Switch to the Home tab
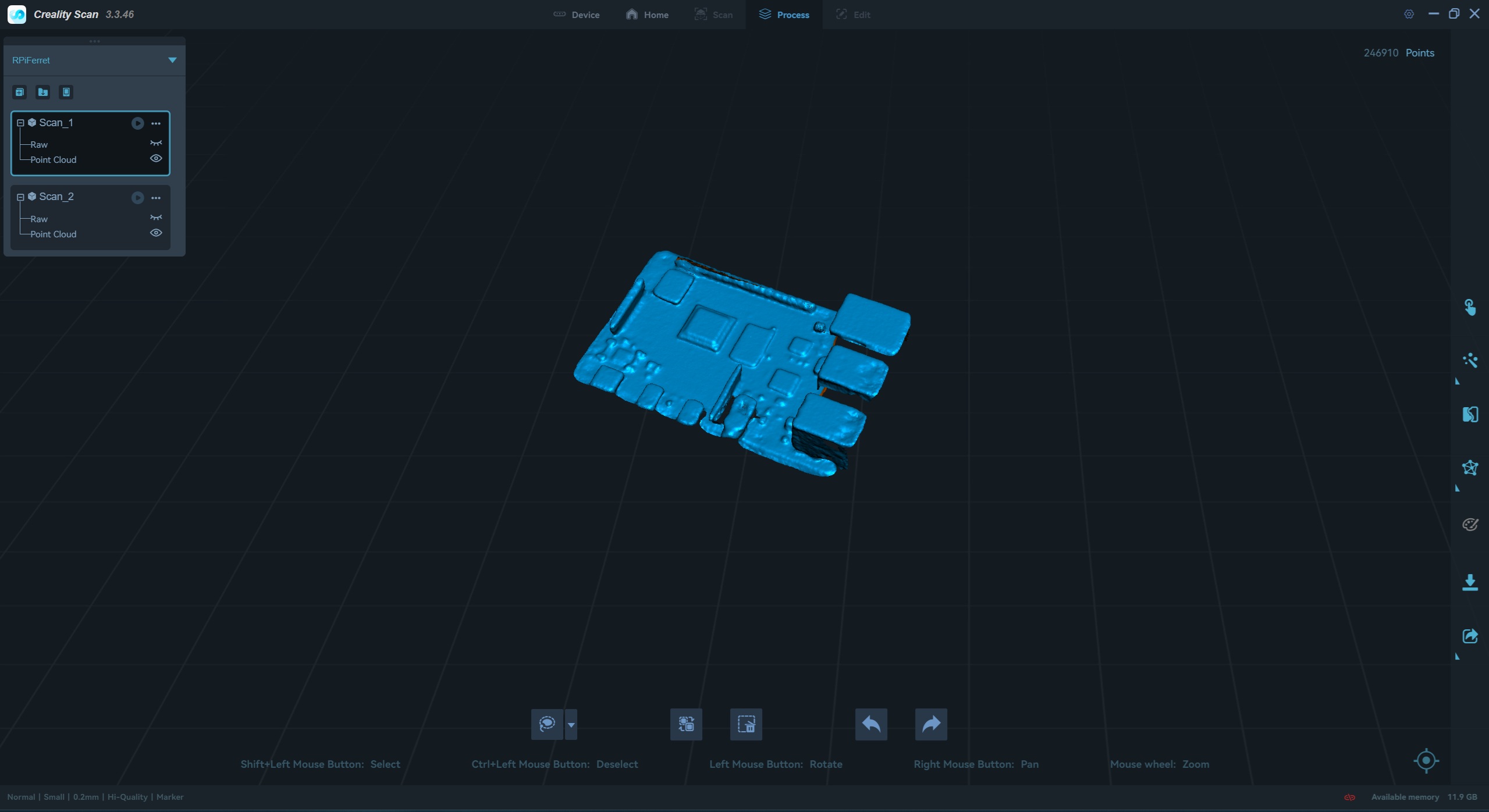 (647, 15)
